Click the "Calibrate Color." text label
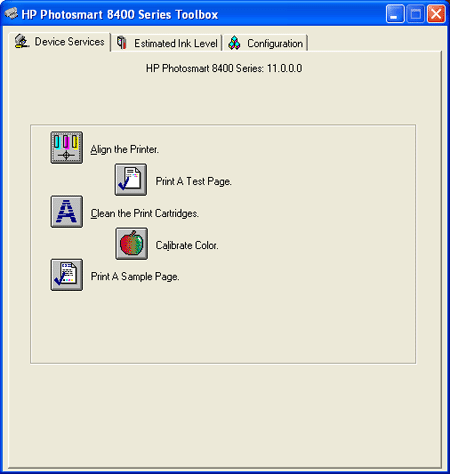 click(x=187, y=245)
